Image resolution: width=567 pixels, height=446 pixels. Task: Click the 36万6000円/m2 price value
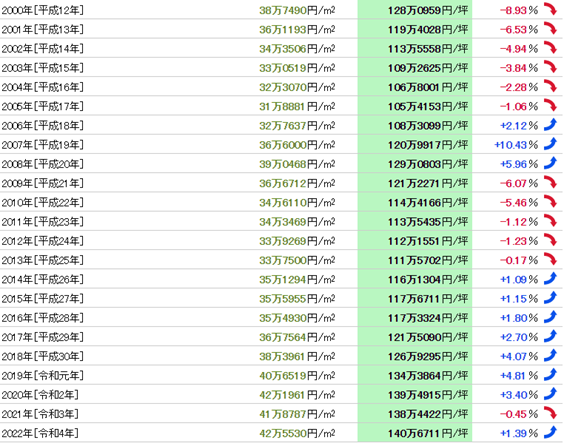tap(297, 145)
